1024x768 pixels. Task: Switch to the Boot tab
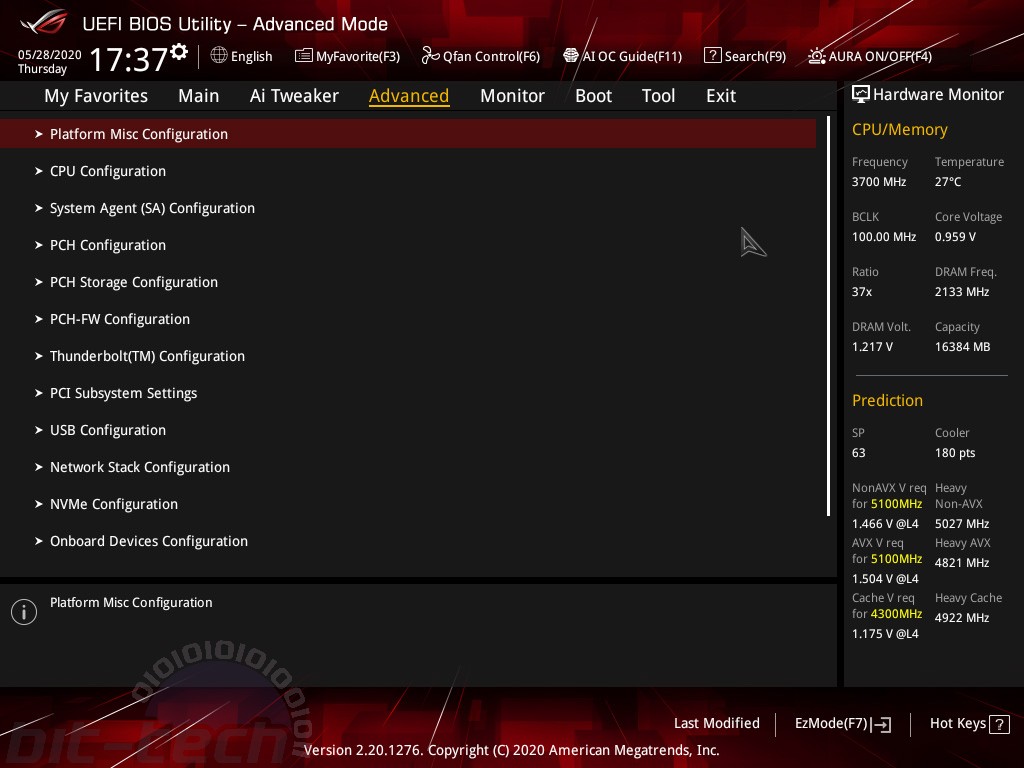tap(593, 96)
